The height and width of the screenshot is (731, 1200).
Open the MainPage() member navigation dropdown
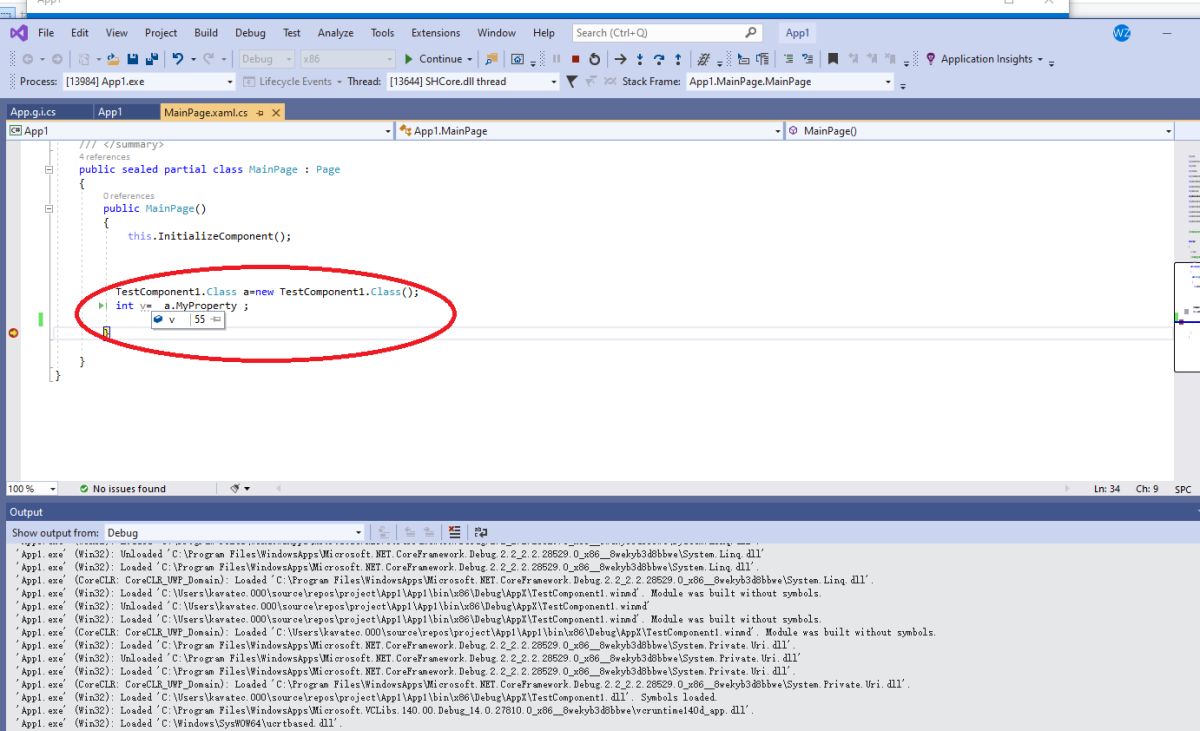[x=980, y=131]
